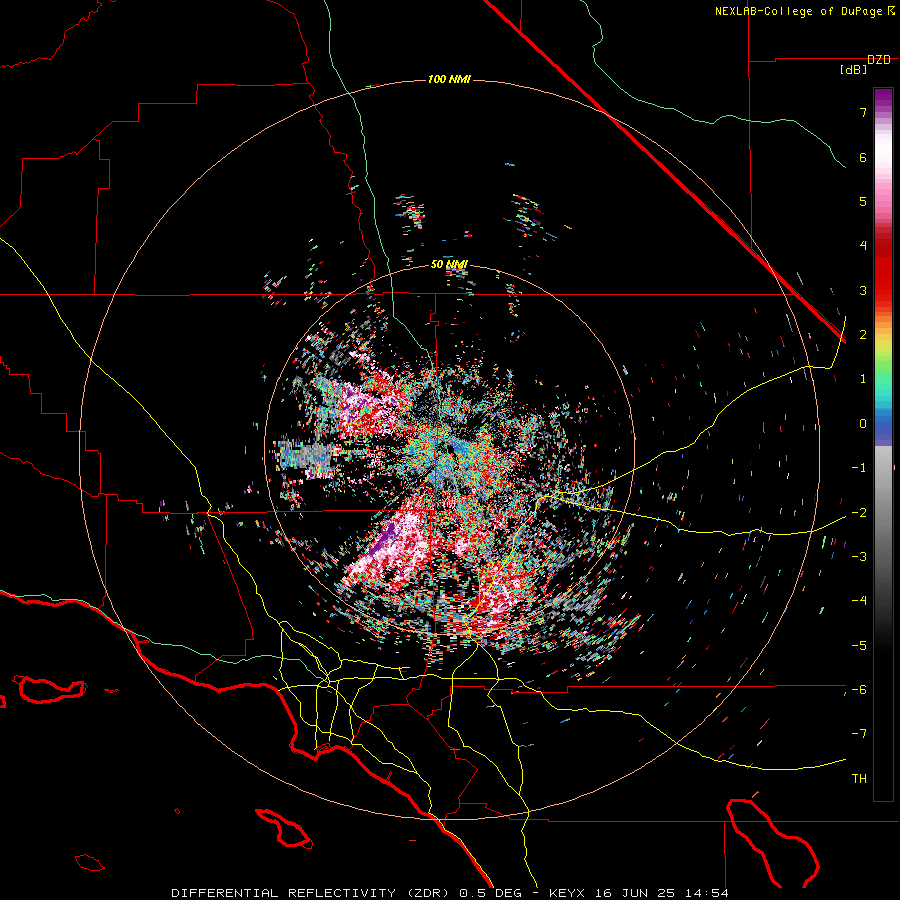Click the 5 value on the dB scale
The height and width of the screenshot is (900, 900).
pos(863,201)
